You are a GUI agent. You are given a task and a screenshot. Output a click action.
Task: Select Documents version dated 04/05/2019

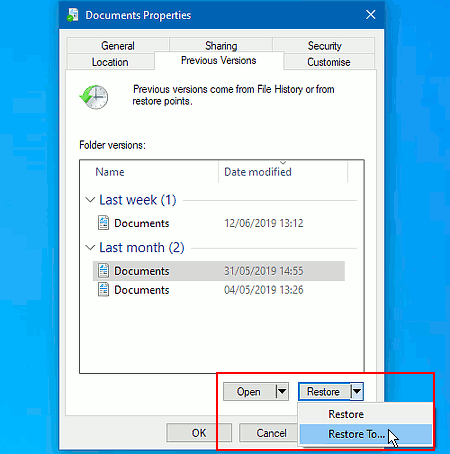(x=219, y=290)
